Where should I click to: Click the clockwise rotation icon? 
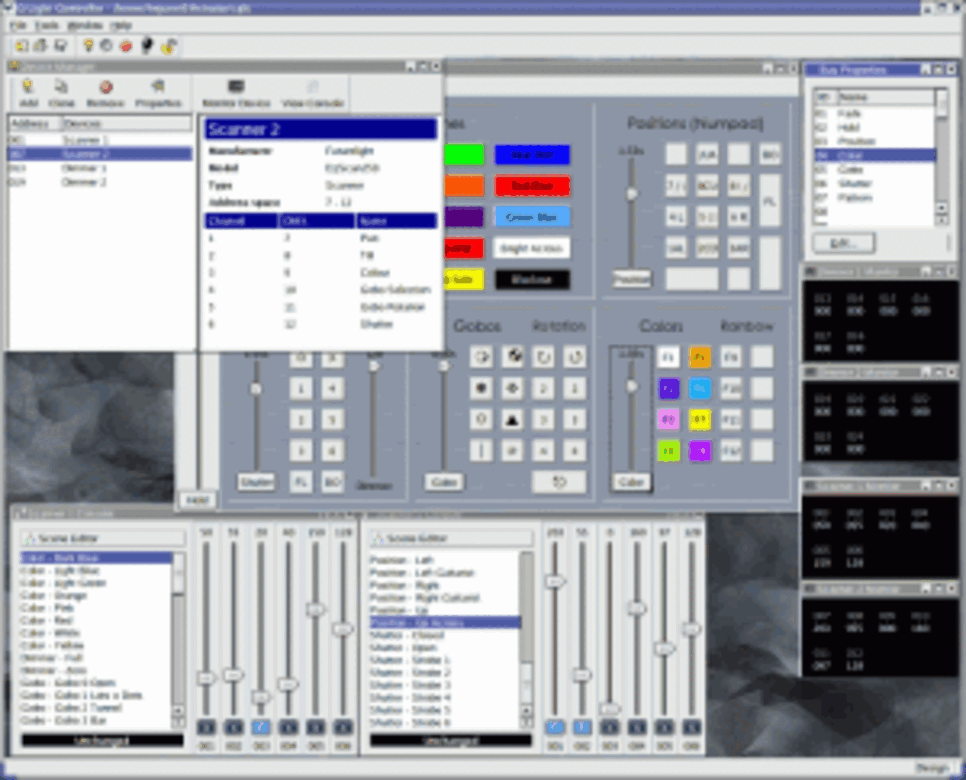click(543, 357)
